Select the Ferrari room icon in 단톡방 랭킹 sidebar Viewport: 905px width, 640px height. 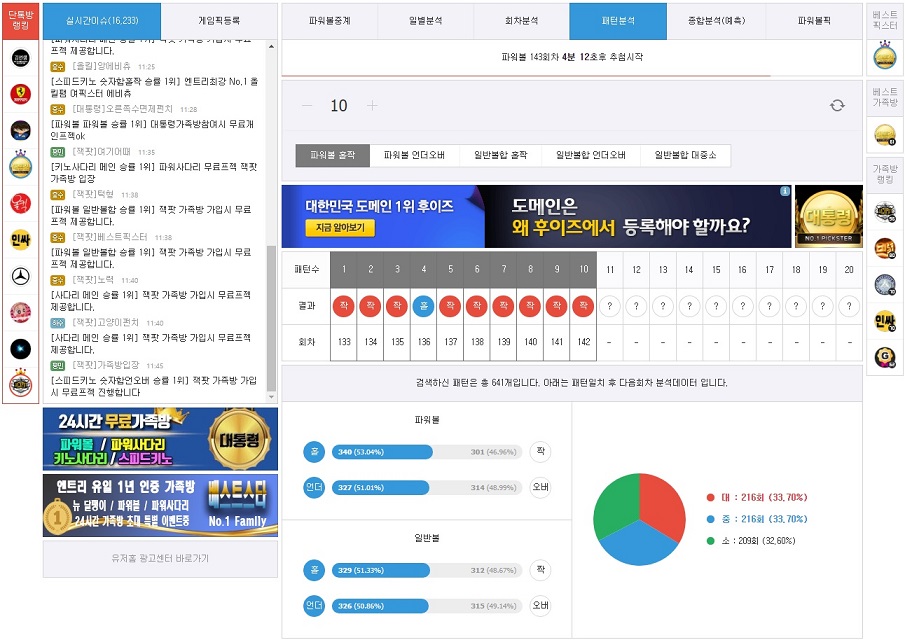22,96
